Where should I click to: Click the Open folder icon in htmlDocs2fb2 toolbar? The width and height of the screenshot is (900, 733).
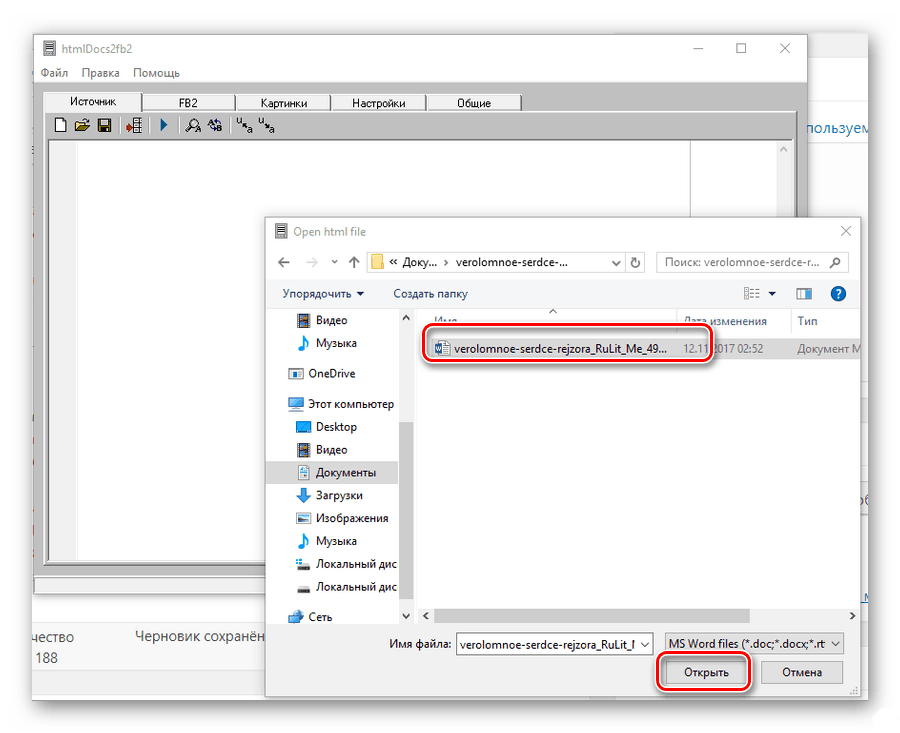(x=82, y=125)
